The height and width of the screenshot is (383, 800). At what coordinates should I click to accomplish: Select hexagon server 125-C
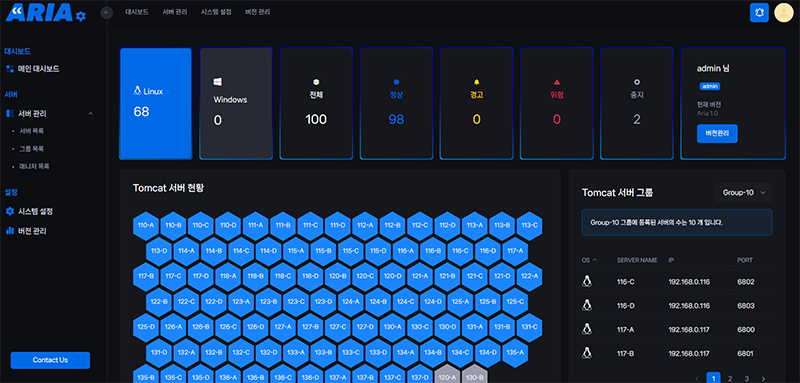click(x=515, y=301)
